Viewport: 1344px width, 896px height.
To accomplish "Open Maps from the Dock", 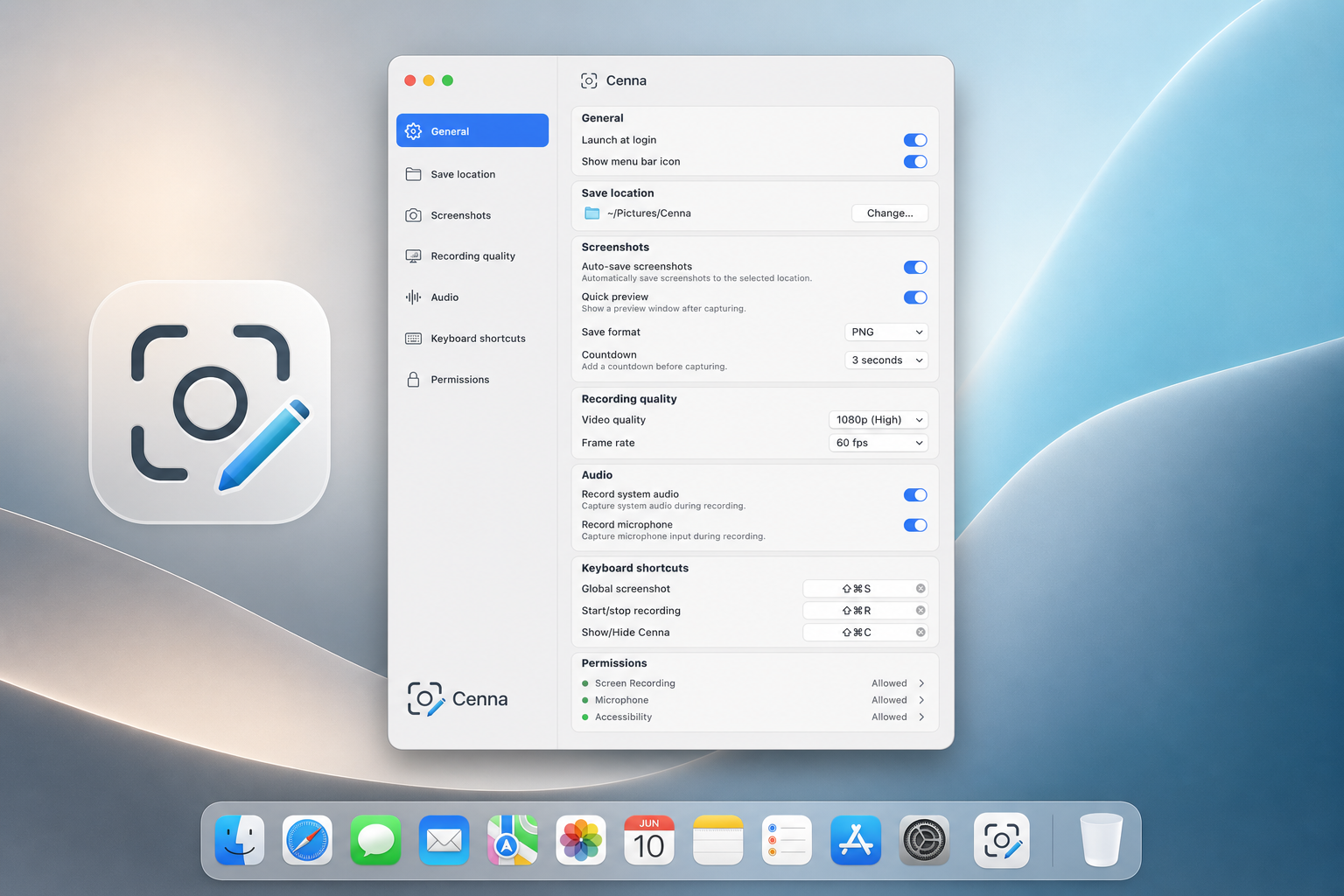I will pos(513,841).
